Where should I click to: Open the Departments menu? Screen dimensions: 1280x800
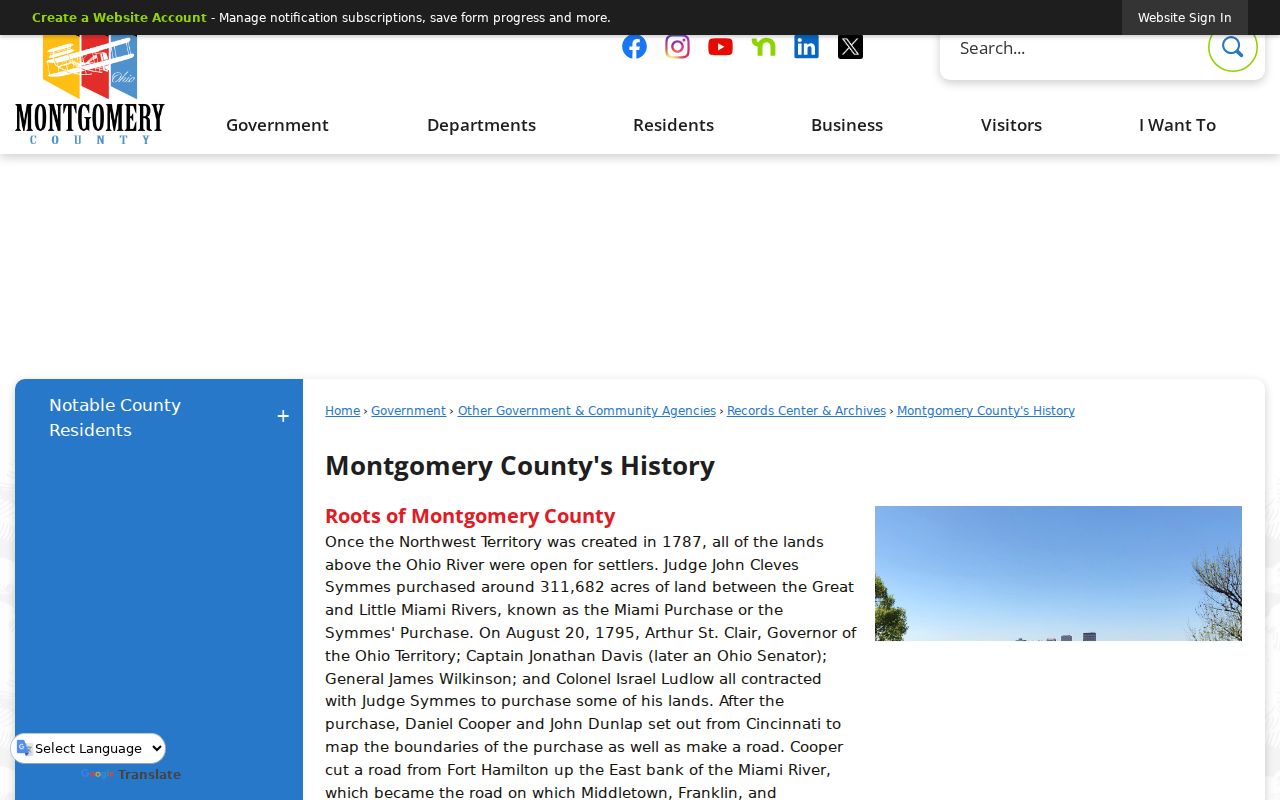point(481,125)
